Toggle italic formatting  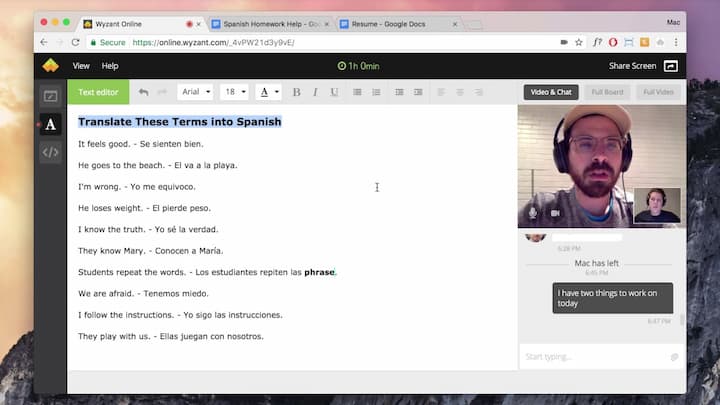click(315, 92)
